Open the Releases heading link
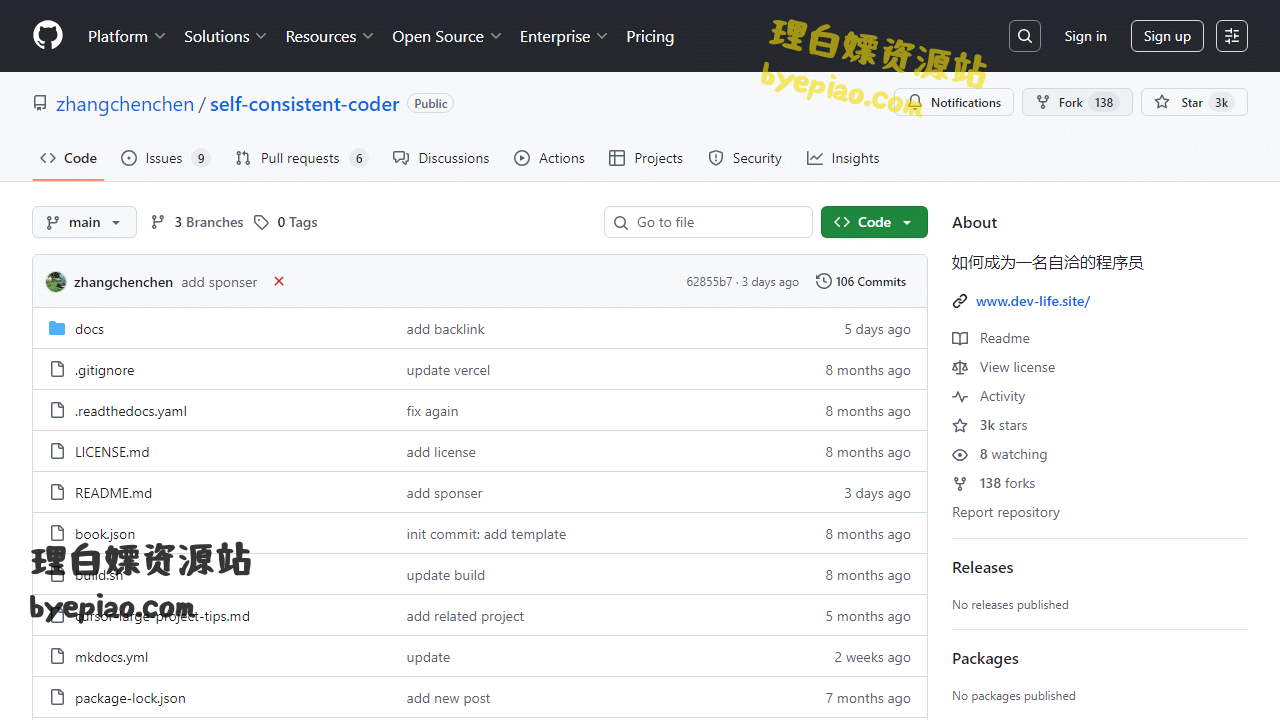Viewport: 1280px width, 720px height. pyautogui.click(x=983, y=567)
